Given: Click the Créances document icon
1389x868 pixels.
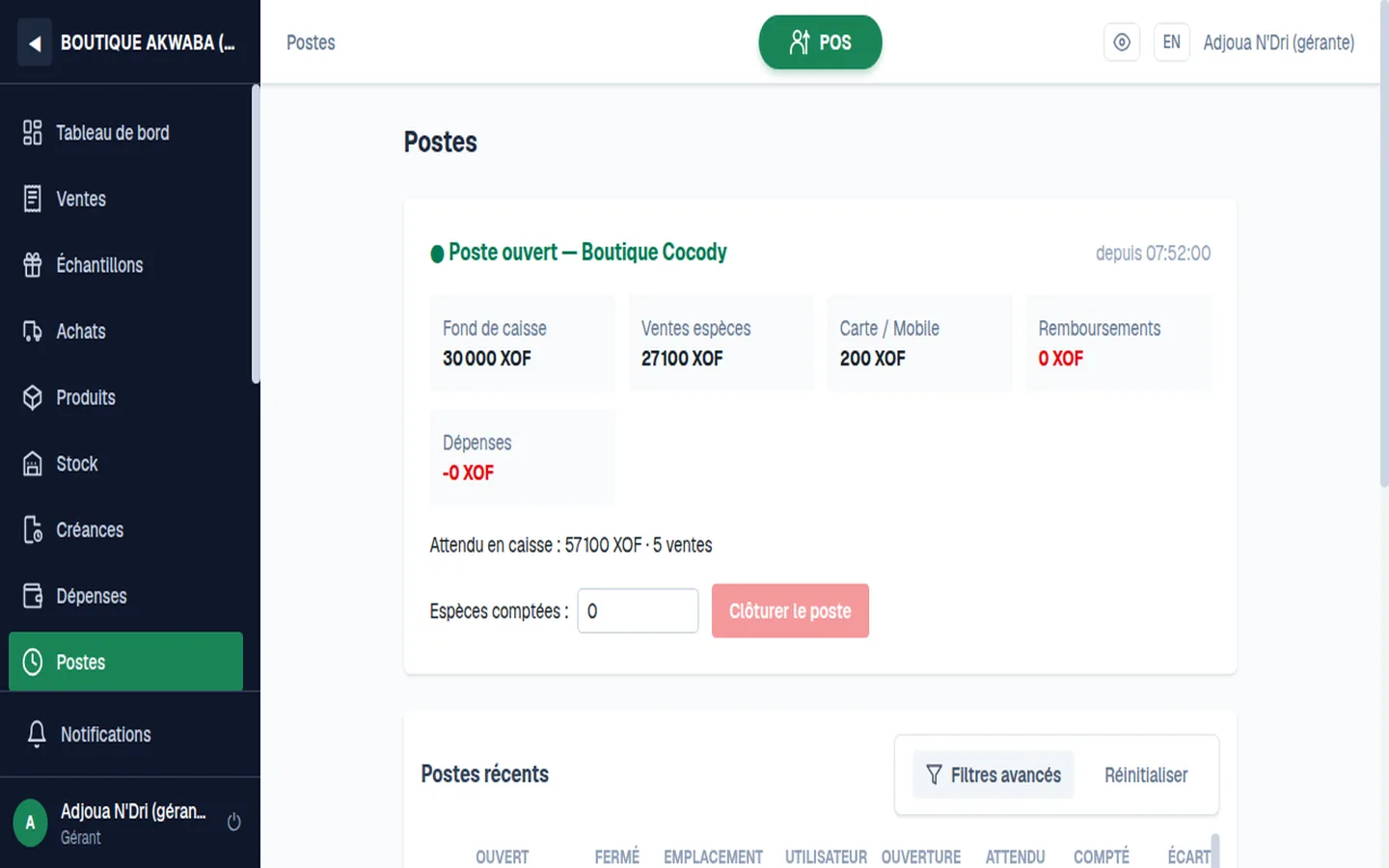Looking at the screenshot, I should [33, 530].
